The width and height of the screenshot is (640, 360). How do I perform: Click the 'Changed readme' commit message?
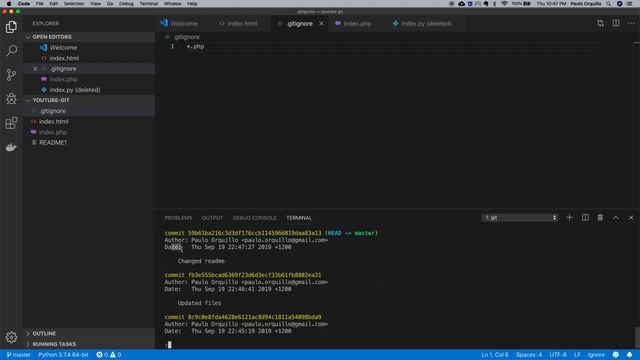(x=201, y=261)
